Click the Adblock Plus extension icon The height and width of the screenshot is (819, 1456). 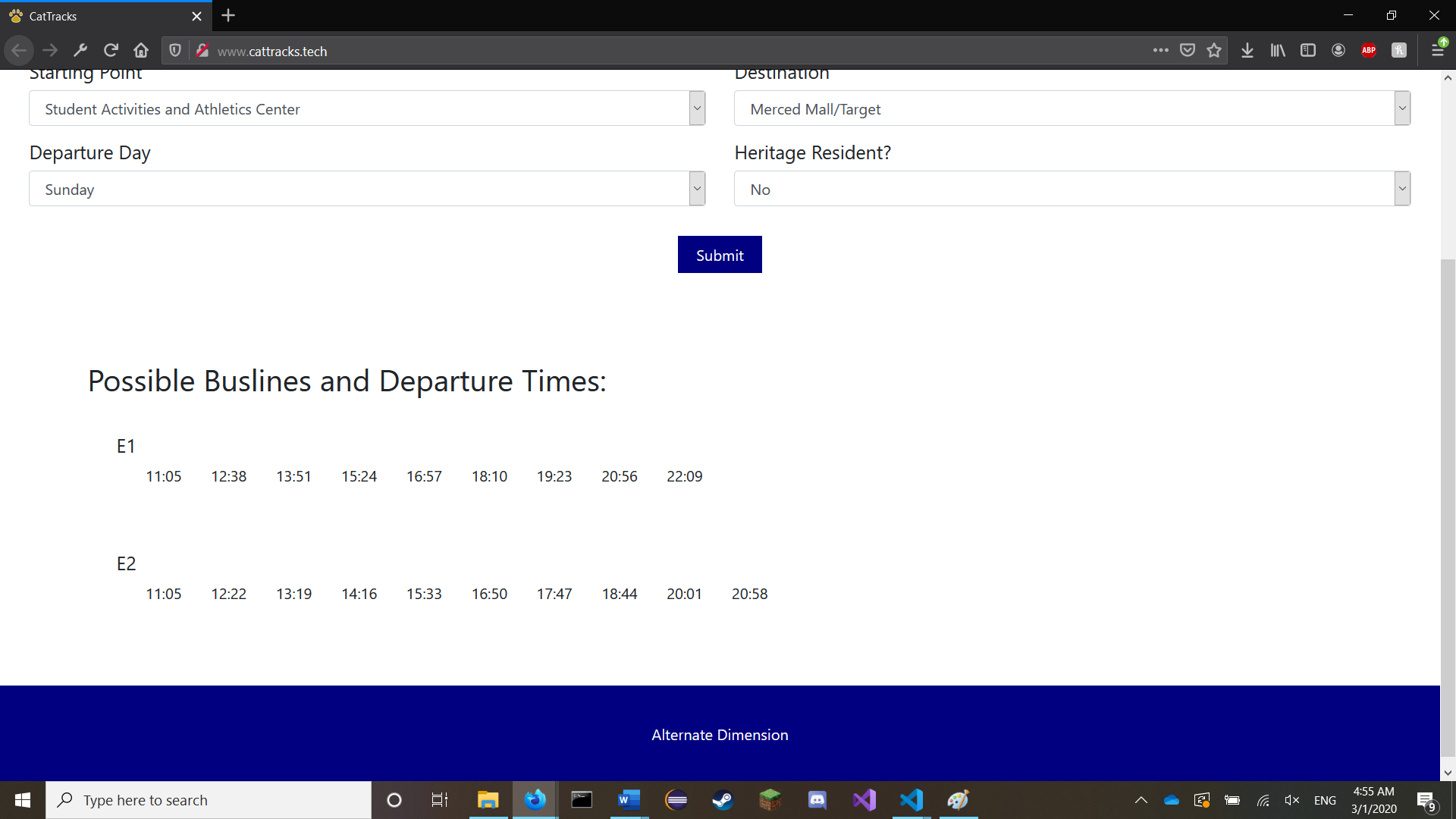1369,50
